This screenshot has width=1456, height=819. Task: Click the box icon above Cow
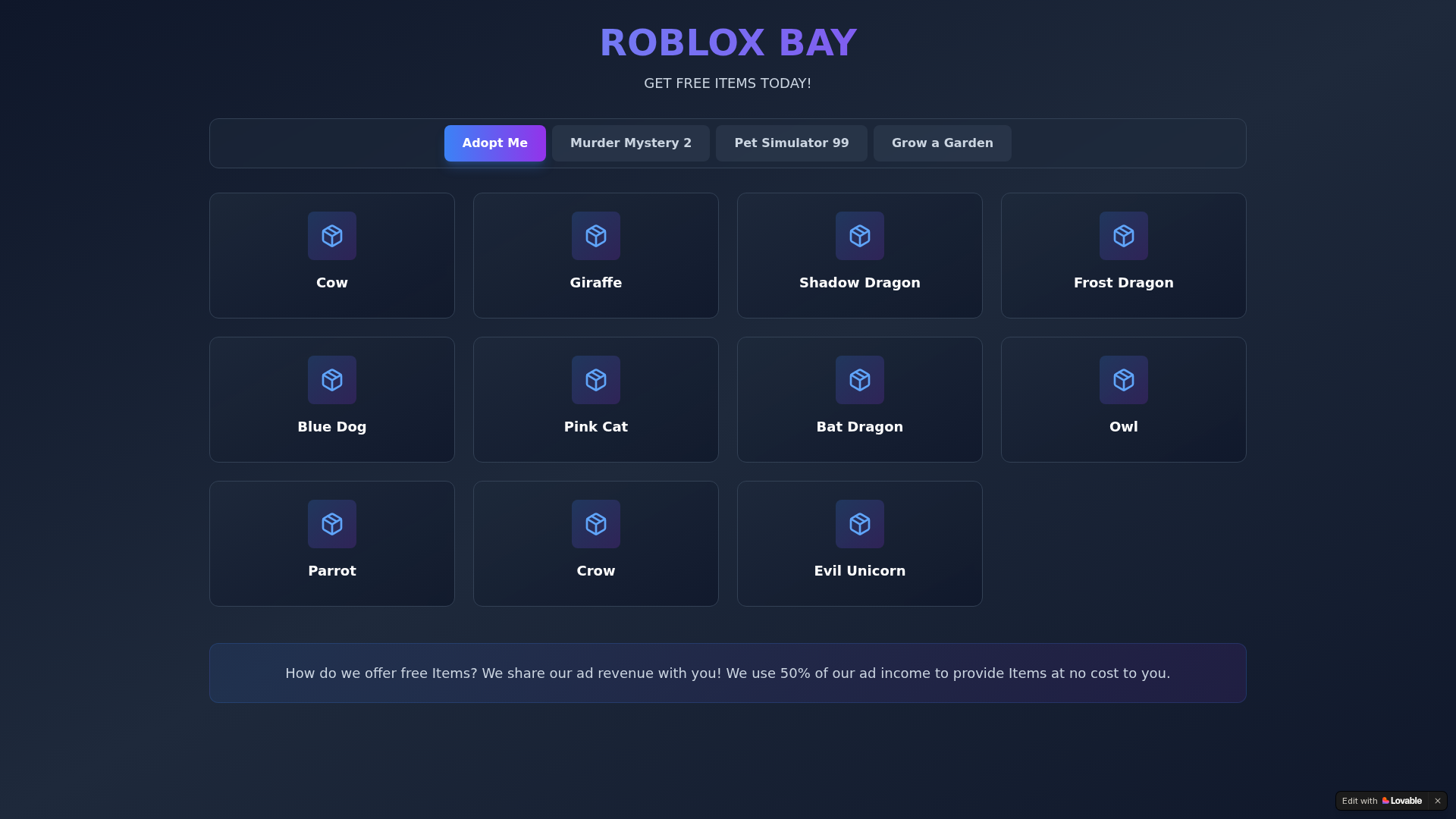332,236
